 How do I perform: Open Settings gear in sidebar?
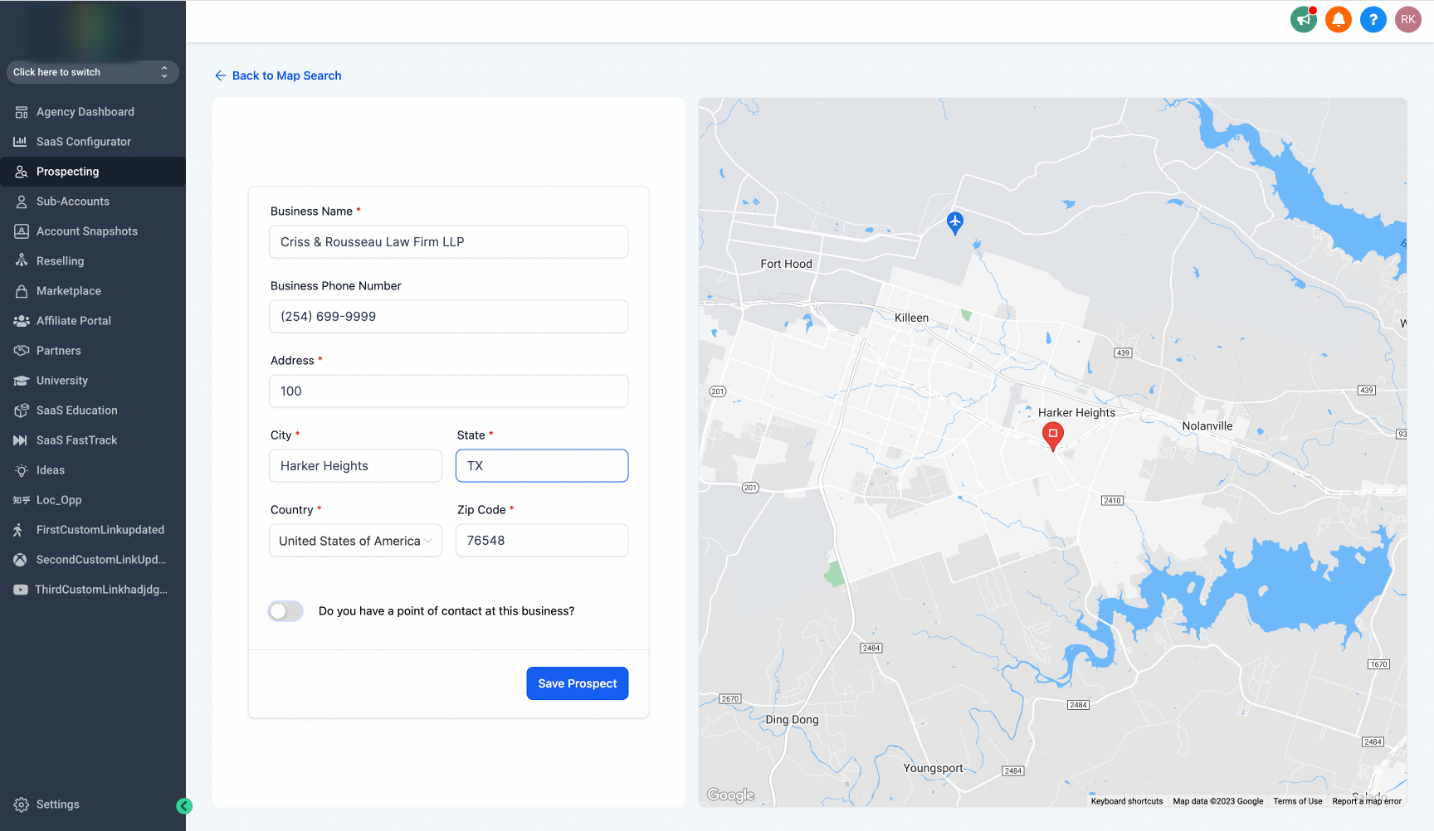tap(21, 804)
